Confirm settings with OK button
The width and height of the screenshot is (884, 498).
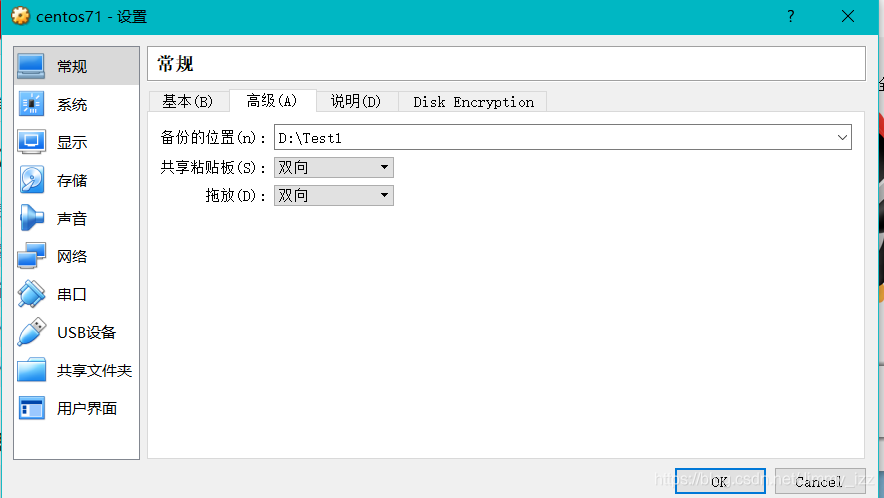tap(720, 481)
